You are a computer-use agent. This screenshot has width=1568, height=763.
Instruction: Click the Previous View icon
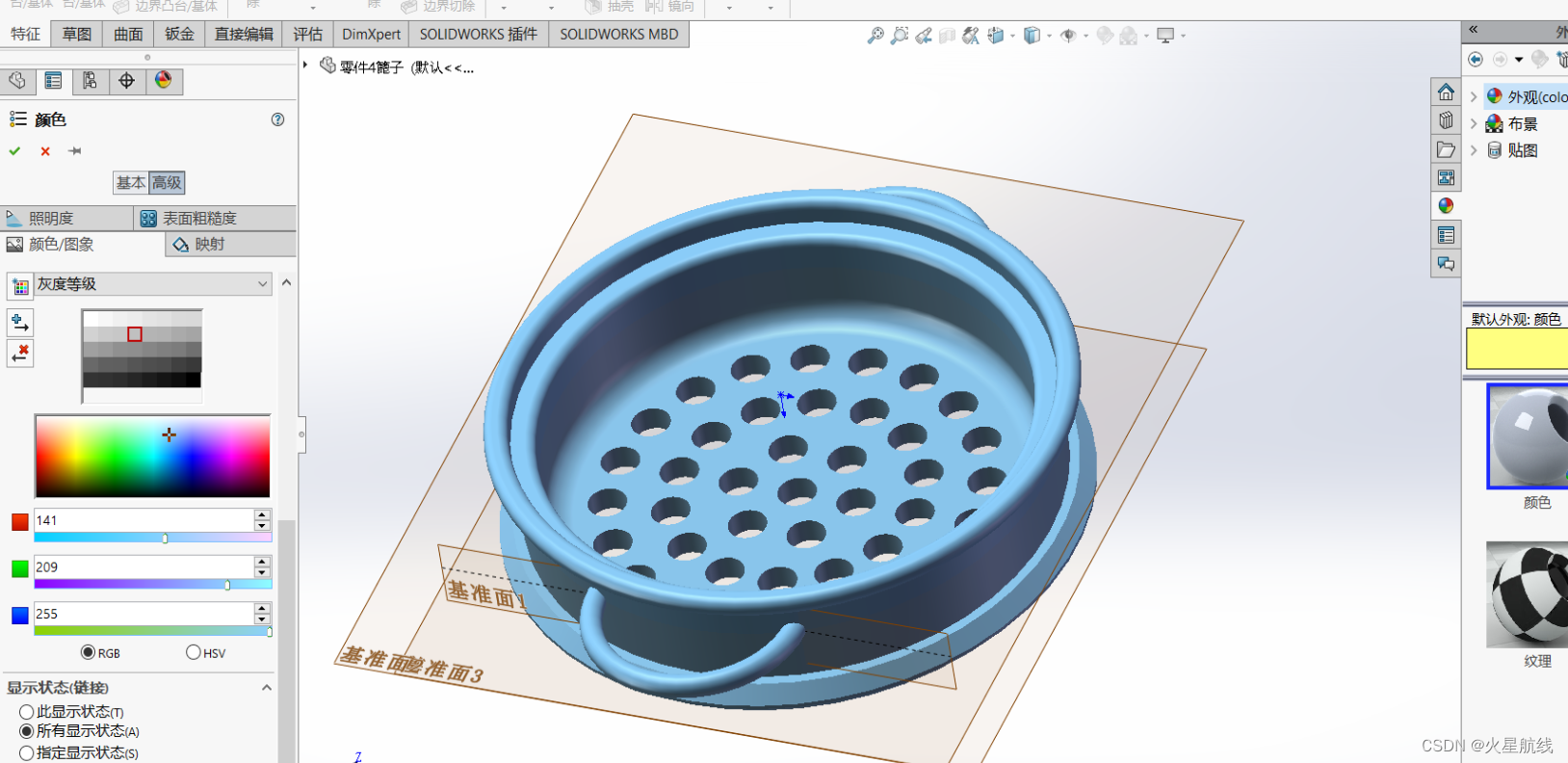click(924, 36)
